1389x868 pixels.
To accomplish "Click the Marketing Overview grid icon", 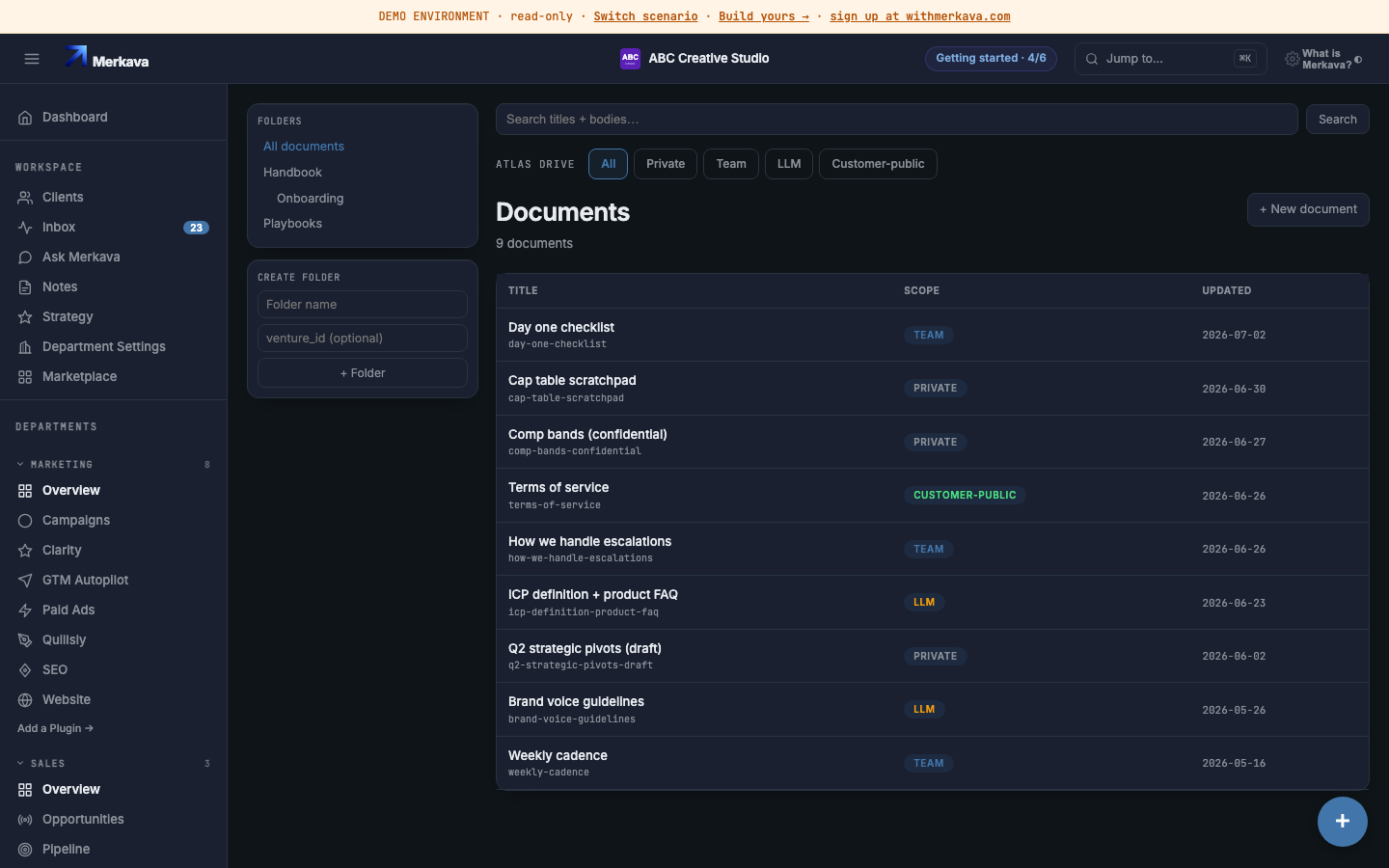I will click(x=25, y=491).
